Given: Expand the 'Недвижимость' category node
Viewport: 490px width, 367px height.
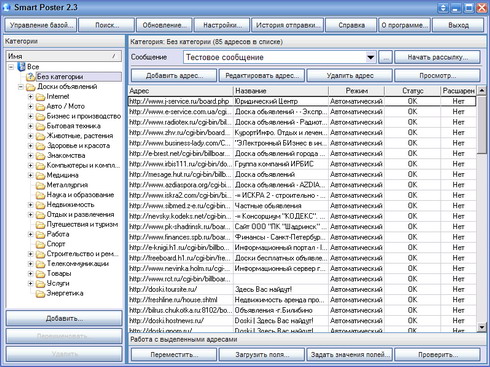Looking at the screenshot, I should (30, 205).
